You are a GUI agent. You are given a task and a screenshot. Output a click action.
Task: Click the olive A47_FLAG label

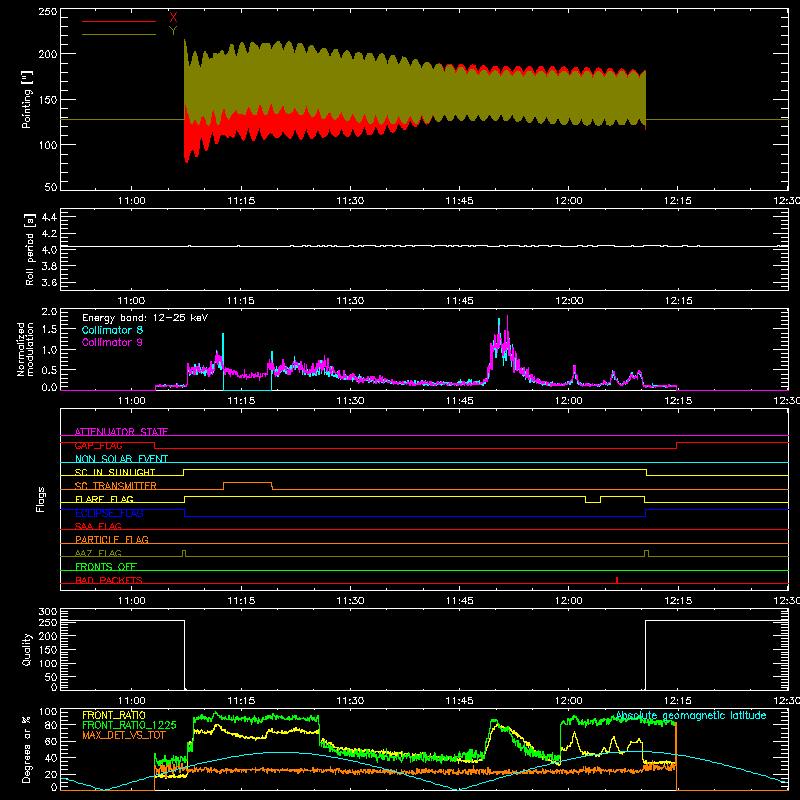[x=98, y=553]
